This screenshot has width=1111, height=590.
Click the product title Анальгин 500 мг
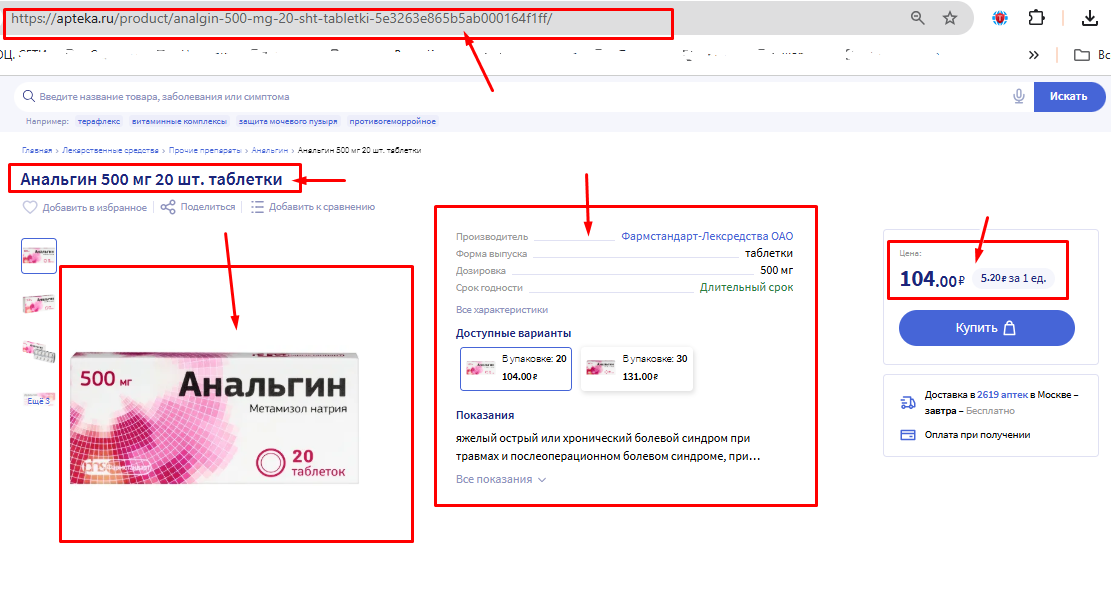(x=151, y=180)
